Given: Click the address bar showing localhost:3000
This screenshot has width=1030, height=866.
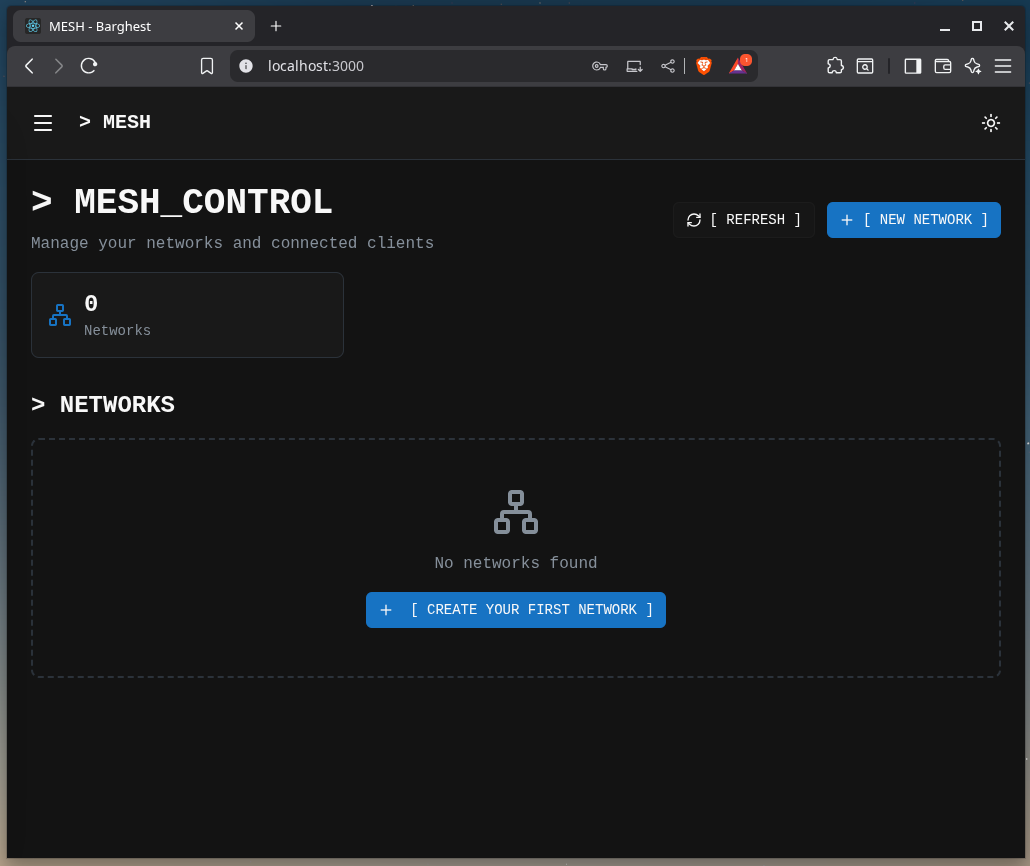Looking at the screenshot, I should click(x=420, y=66).
